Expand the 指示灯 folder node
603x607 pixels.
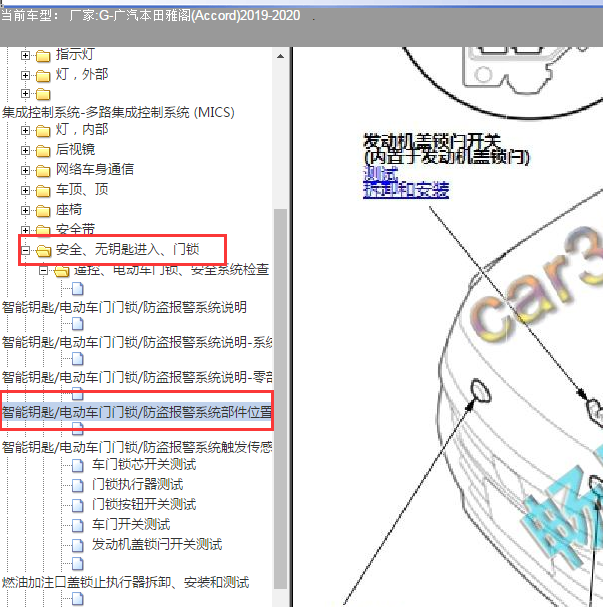click(25, 55)
